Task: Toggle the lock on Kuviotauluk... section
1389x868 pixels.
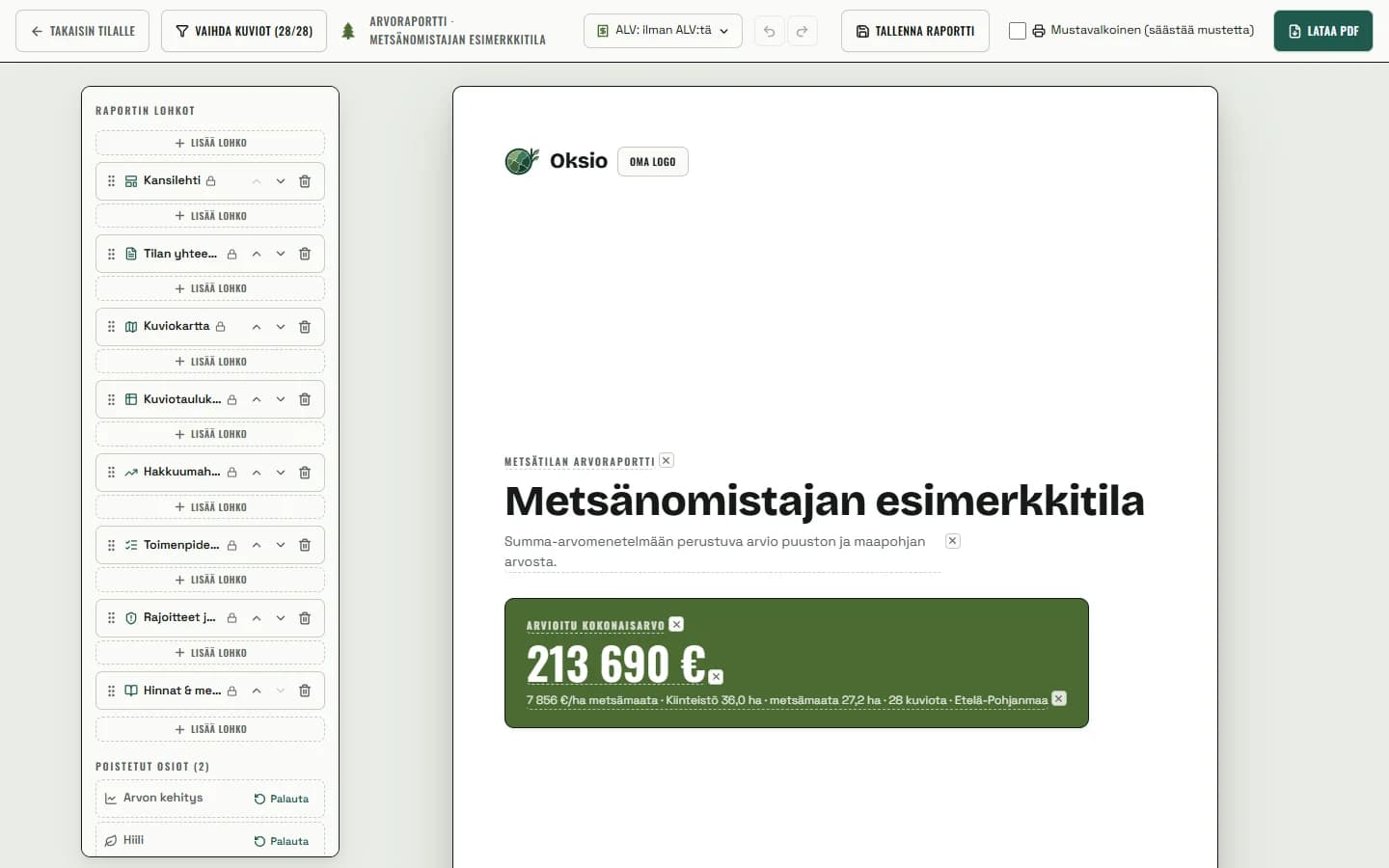Action: 231,400
